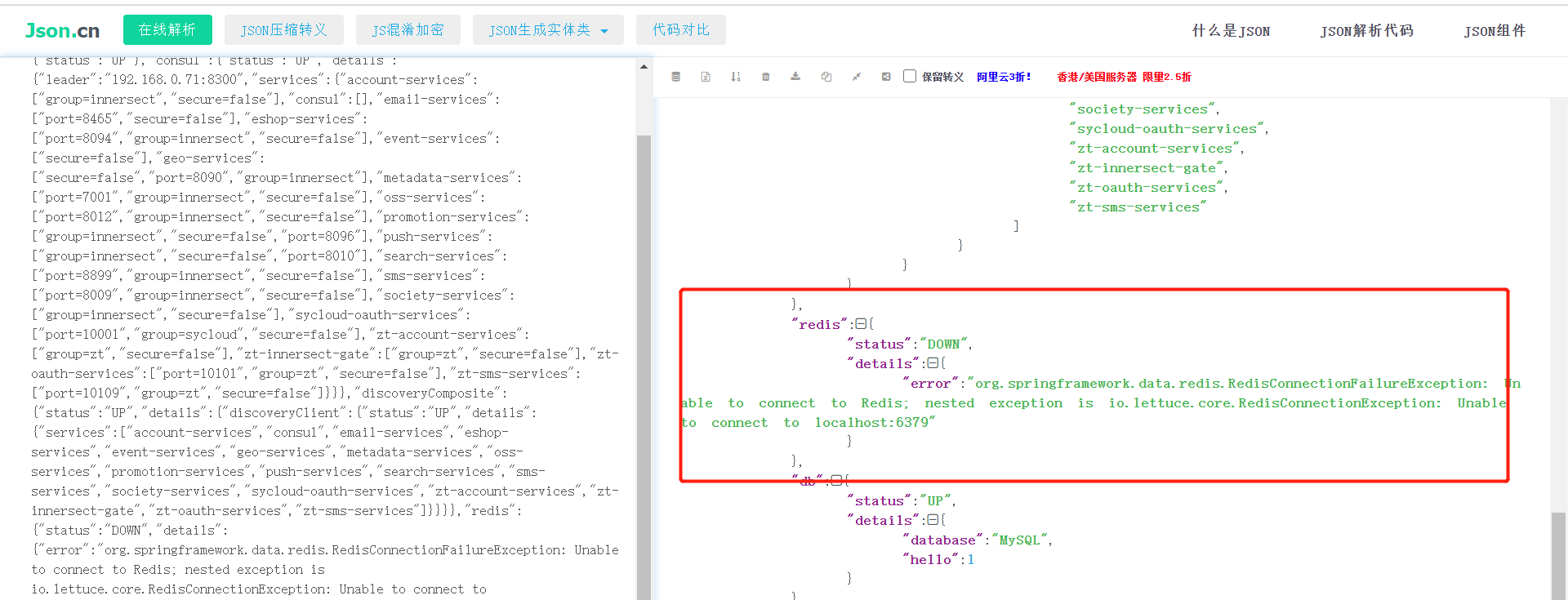
Task: Open the JSON解析代码 menu link
Action: tap(1366, 31)
